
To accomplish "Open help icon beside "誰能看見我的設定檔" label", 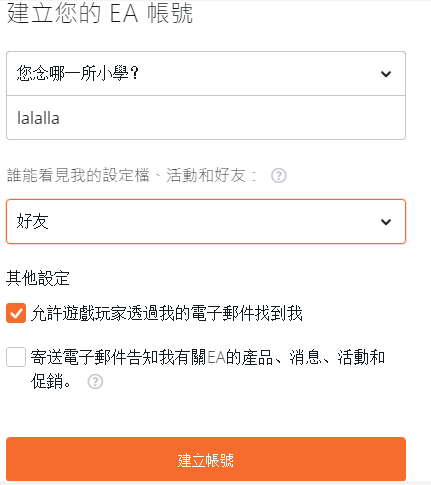I will pos(279,175).
